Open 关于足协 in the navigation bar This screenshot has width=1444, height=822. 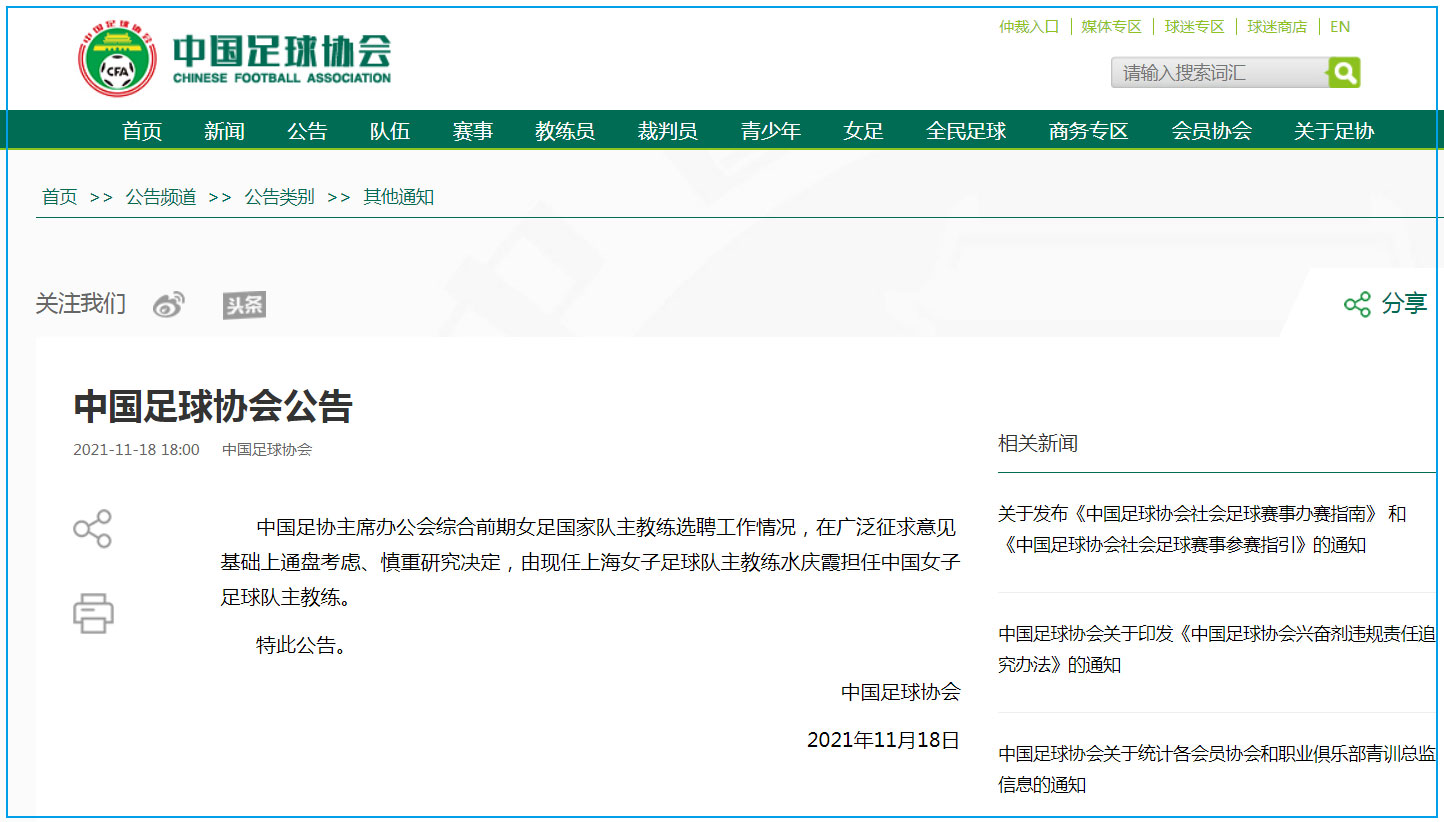(1334, 131)
